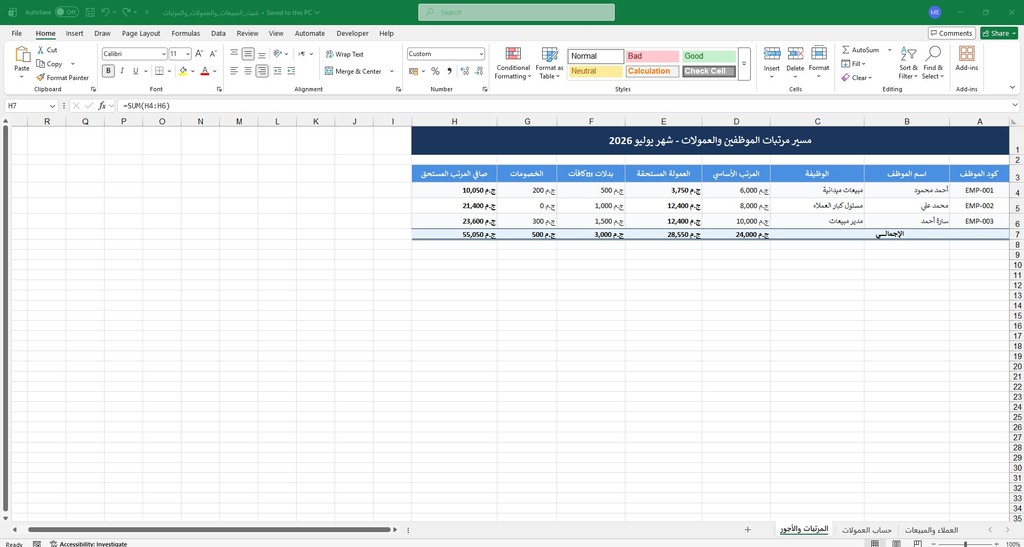The height and width of the screenshot is (547, 1024).
Task: Click the Share button
Action: point(999,33)
